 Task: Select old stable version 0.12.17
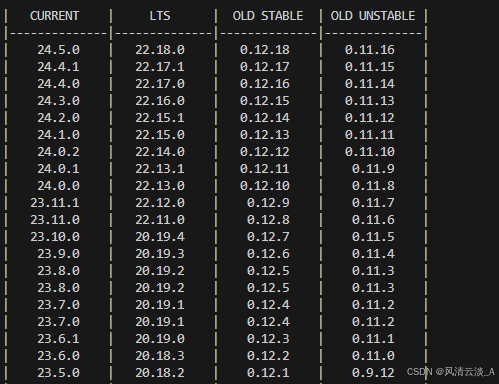click(x=265, y=67)
